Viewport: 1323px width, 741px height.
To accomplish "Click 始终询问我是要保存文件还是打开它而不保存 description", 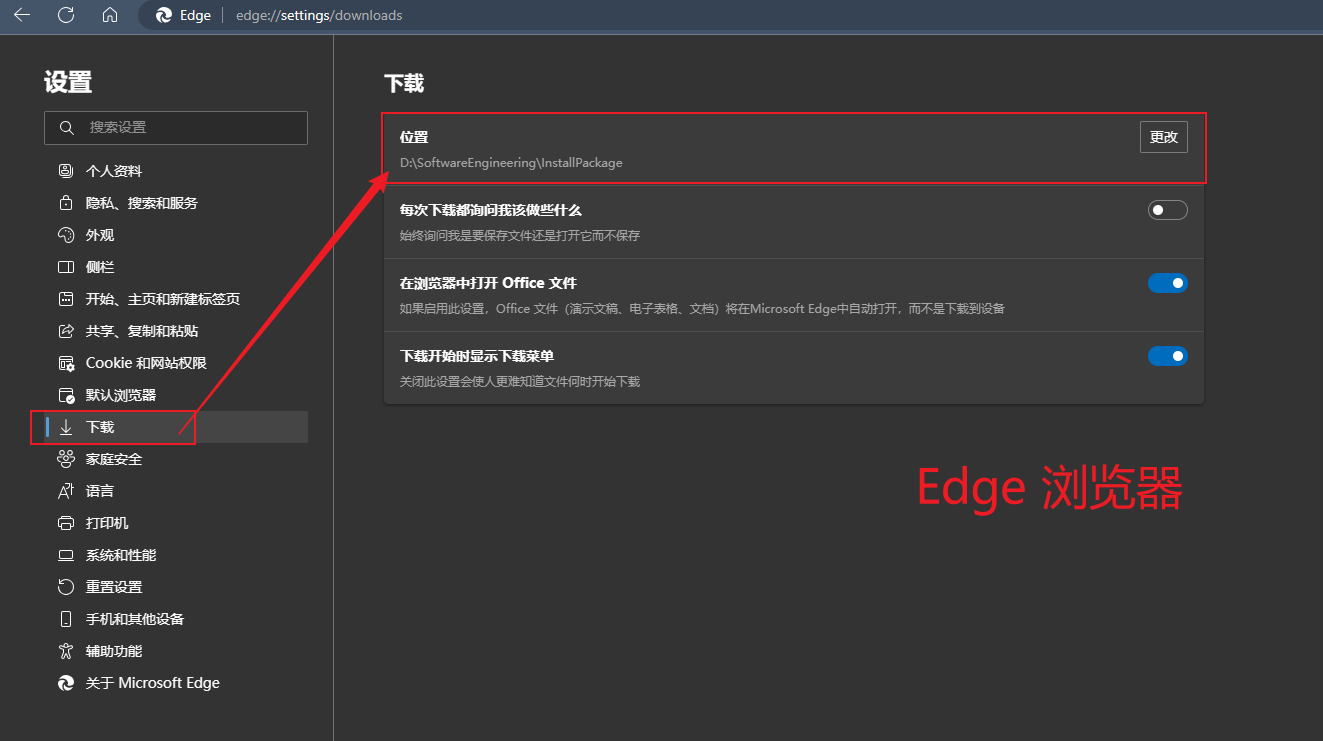I will coord(520,236).
